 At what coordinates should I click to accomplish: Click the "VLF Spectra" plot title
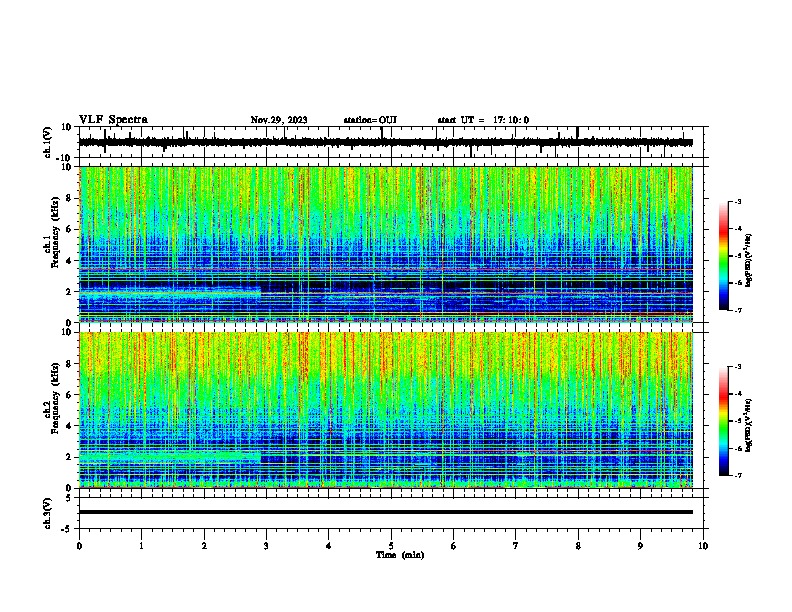pos(113,120)
